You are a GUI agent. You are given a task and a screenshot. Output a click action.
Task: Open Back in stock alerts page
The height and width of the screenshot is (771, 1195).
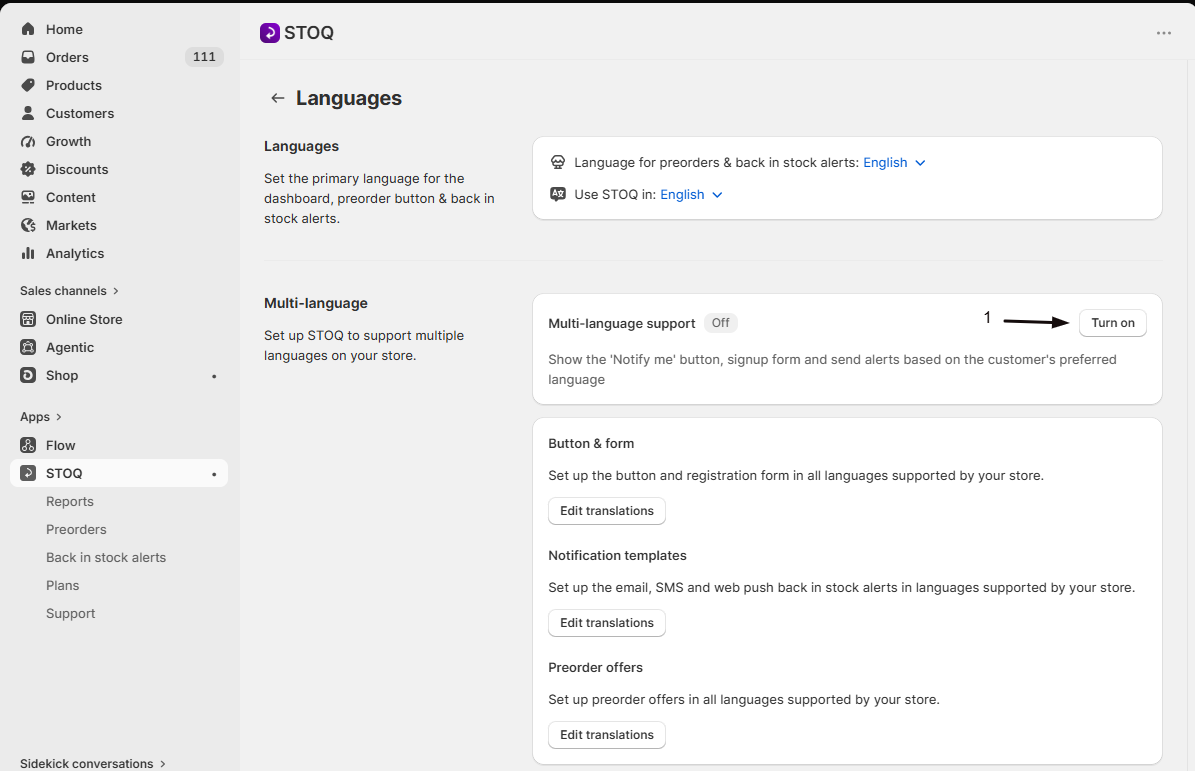point(106,558)
